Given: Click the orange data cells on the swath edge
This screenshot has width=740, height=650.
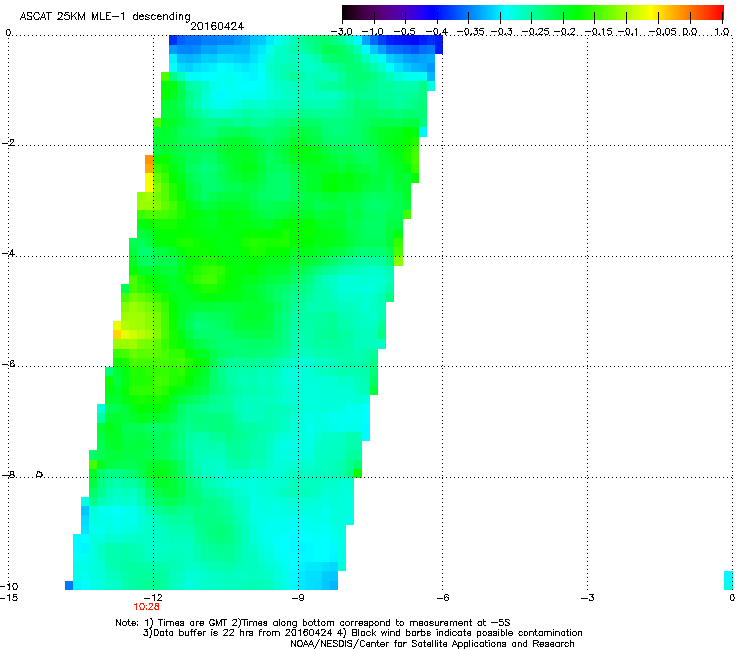Looking at the screenshot, I should (x=149, y=164).
